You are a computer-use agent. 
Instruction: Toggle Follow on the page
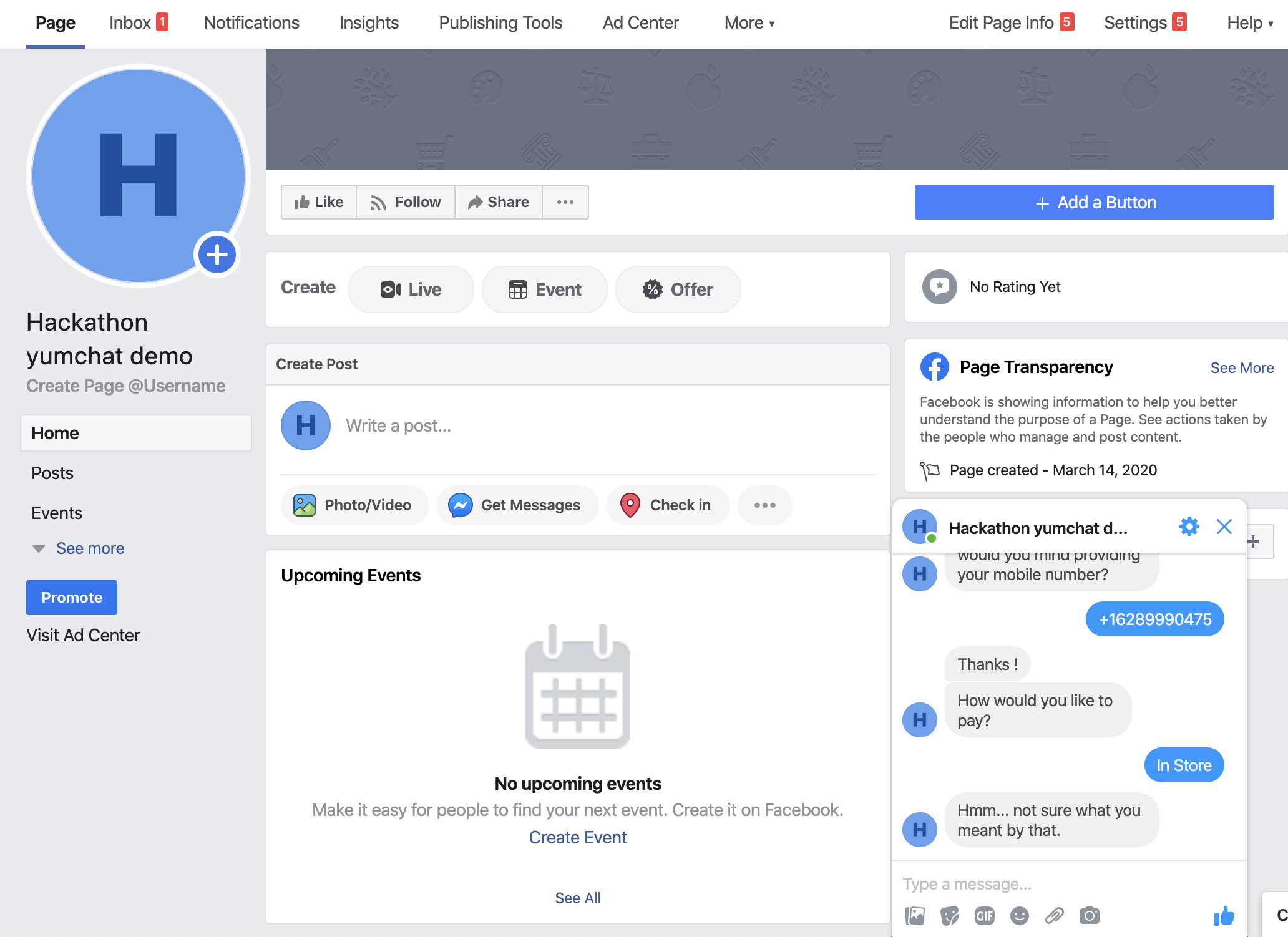[x=406, y=202]
